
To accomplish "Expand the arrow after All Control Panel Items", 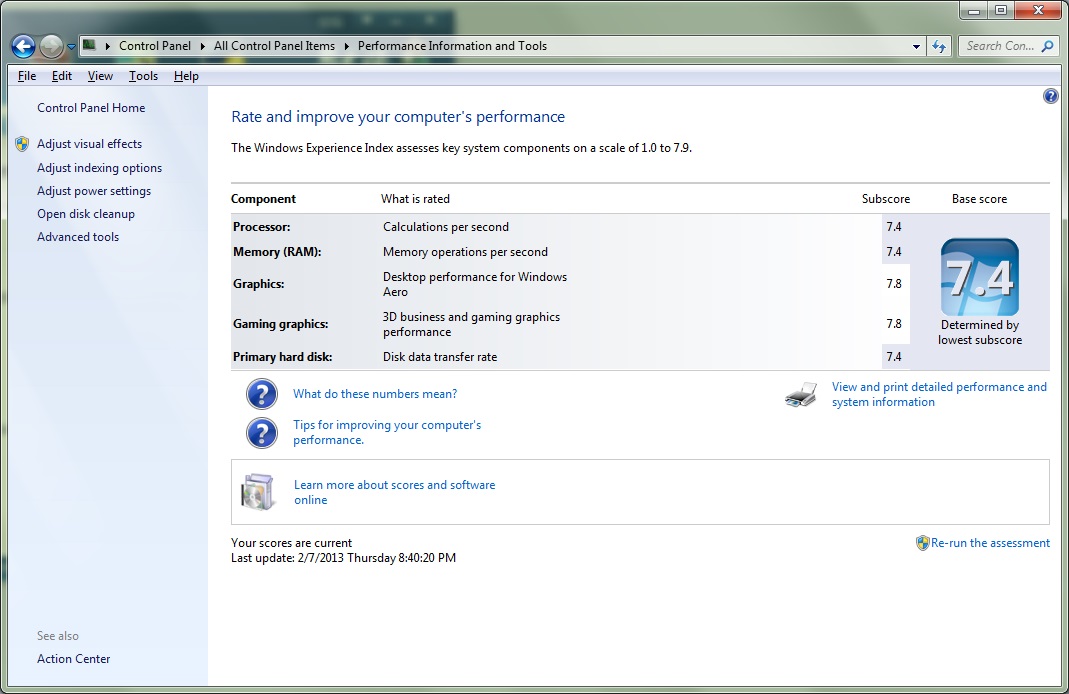I will [x=346, y=46].
